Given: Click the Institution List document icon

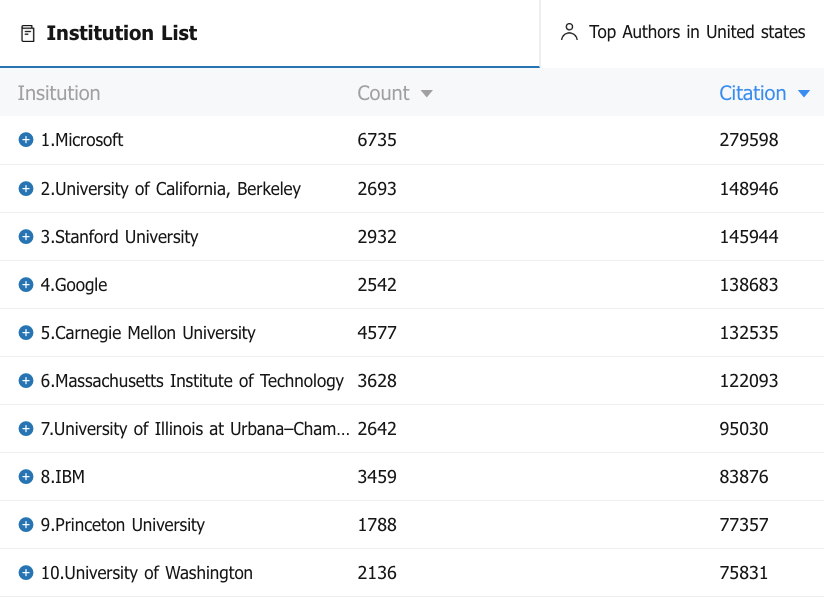Looking at the screenshot, I should pyautogui.click(x=28, y=33).
